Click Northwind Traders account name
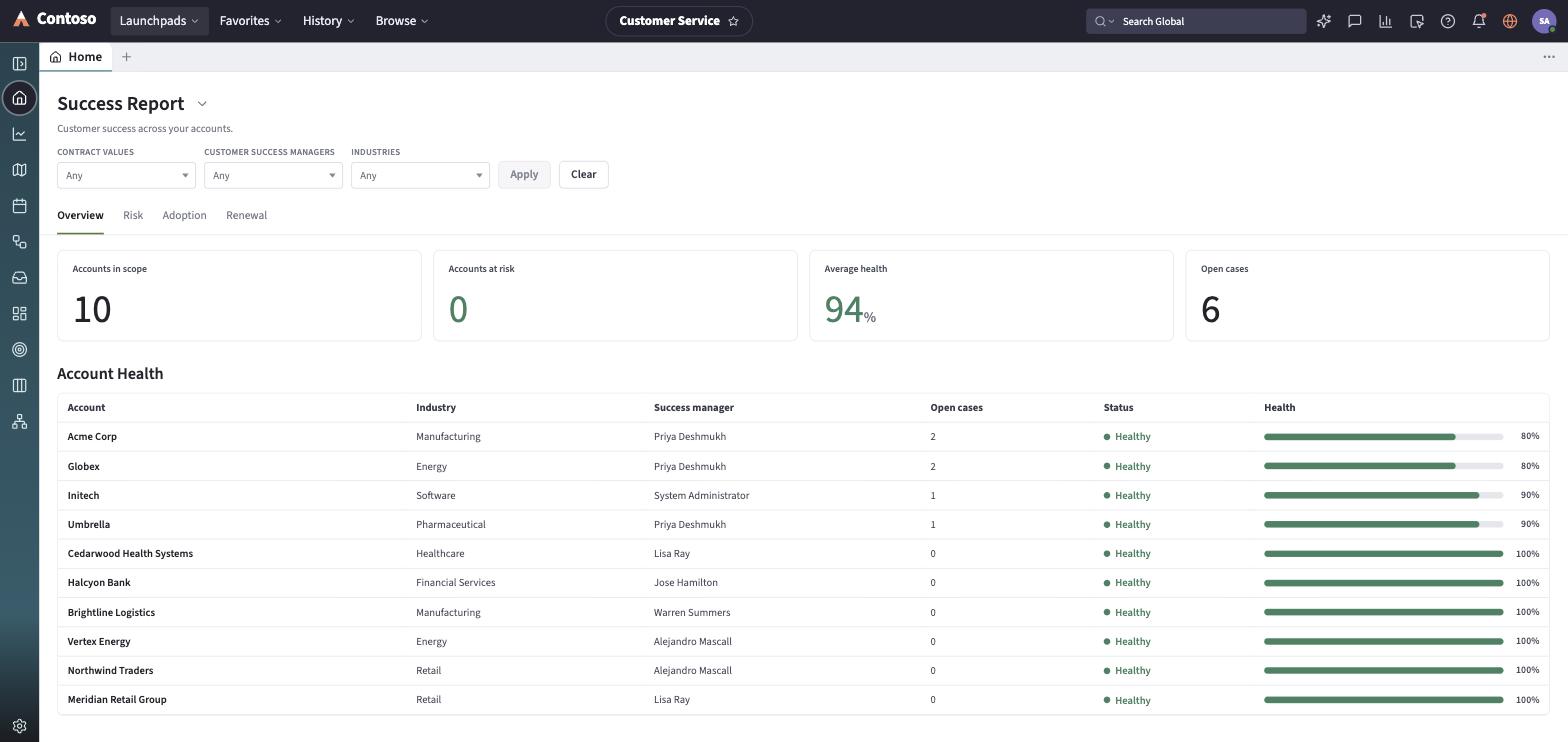This screenshot has height=742, width=1568. tap(110, 671)
